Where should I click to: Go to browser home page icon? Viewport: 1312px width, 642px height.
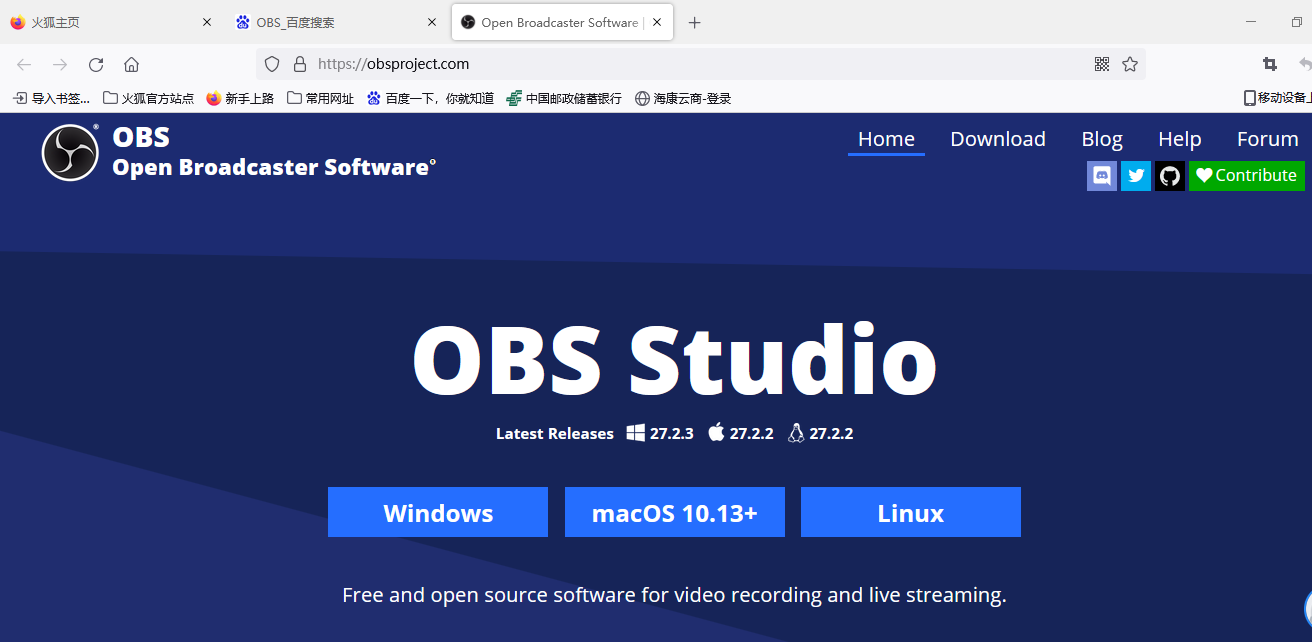131,64
